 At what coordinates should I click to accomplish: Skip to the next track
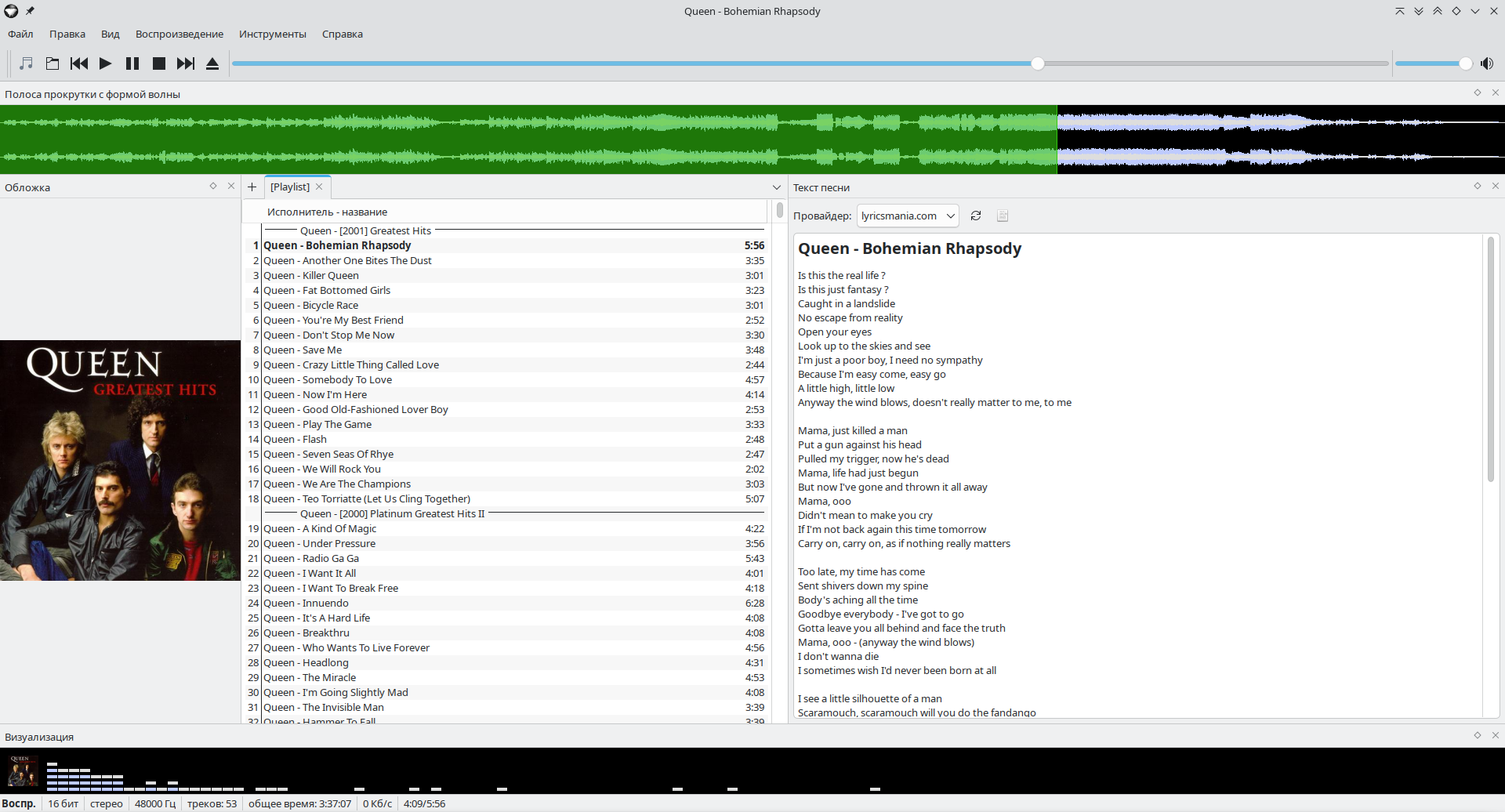tap(186, 63)
